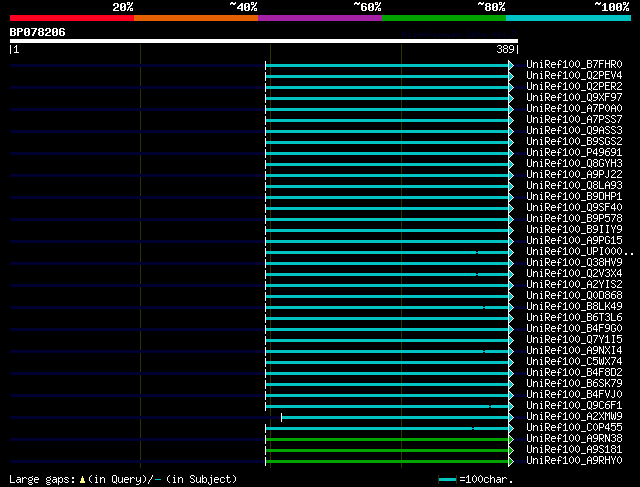The image size is (640, 487).
Task: Select the UniRef100_A2YIS2 text
Action: (574, 285)
